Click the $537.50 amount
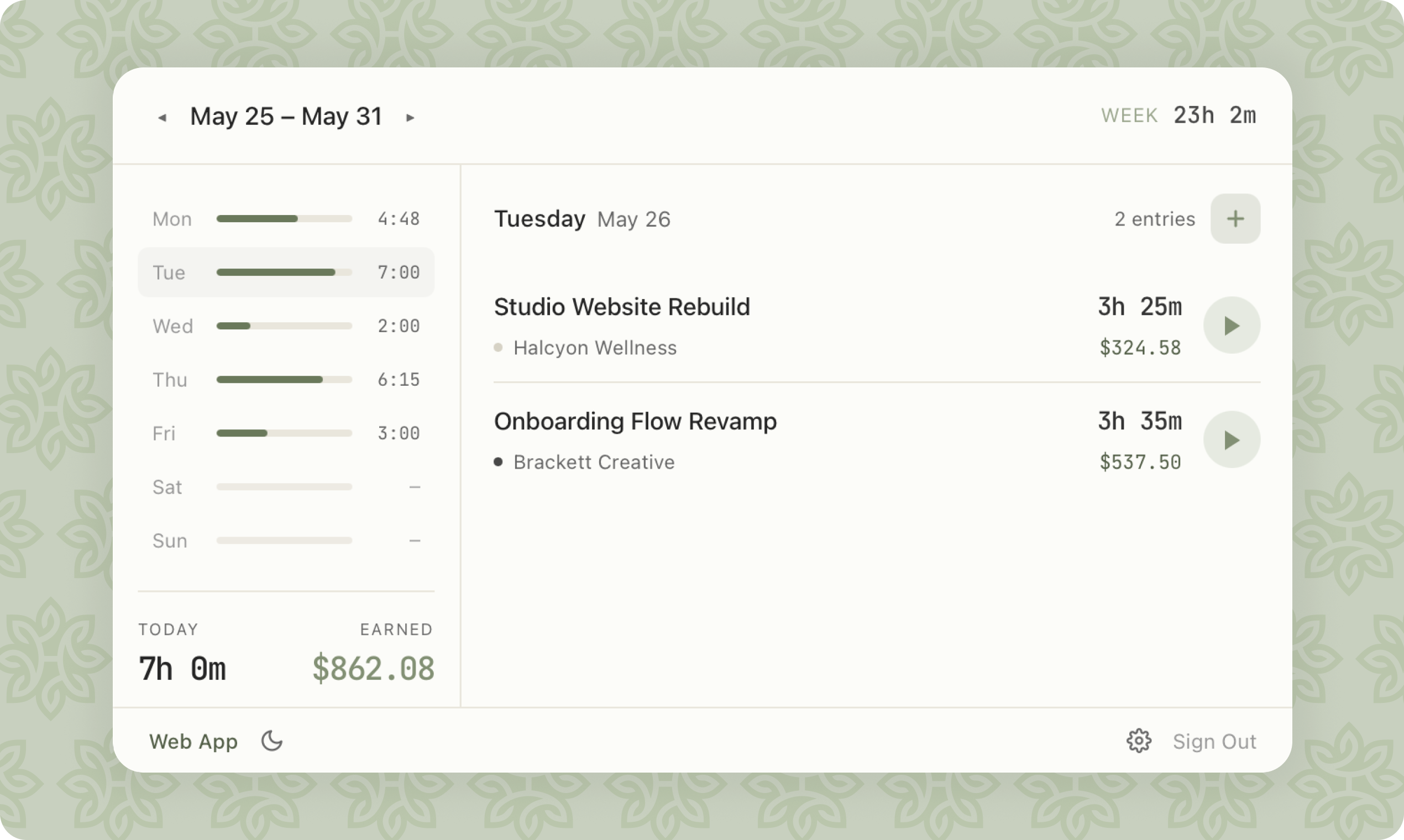 coord(1140,462)
